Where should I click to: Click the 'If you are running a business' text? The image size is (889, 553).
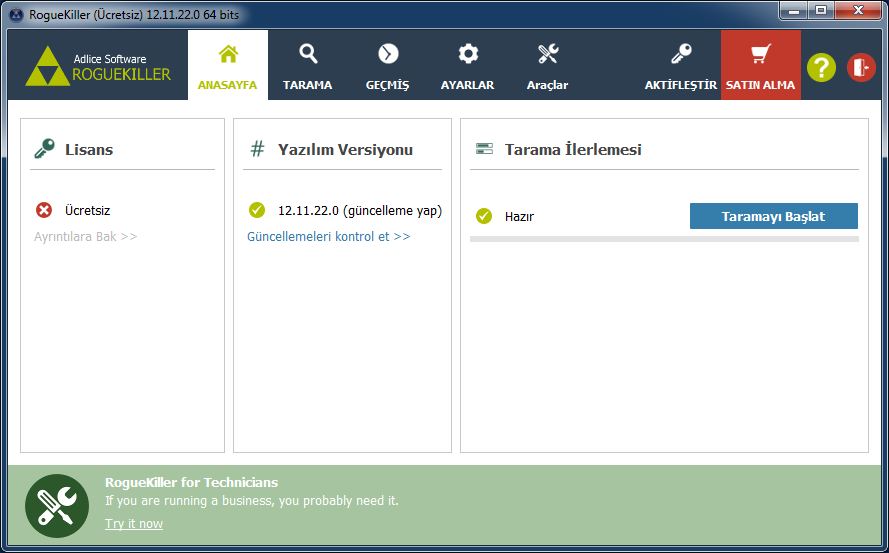tap(252, 501)
